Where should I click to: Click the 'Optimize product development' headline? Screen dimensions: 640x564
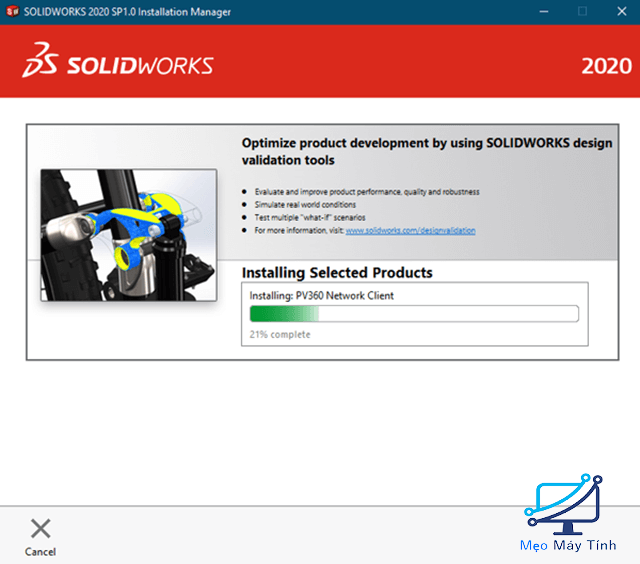click(427, 151)
